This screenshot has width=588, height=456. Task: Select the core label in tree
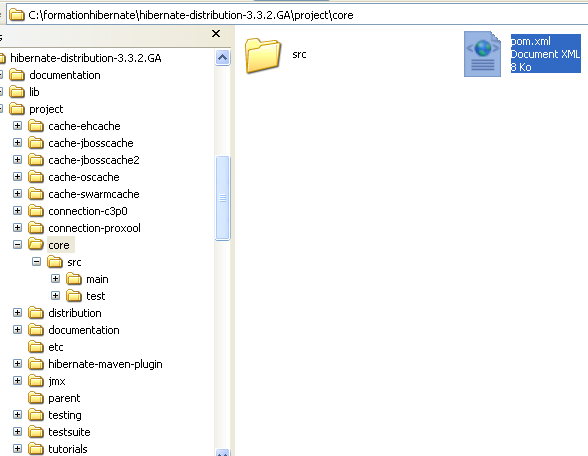(59, 245)
